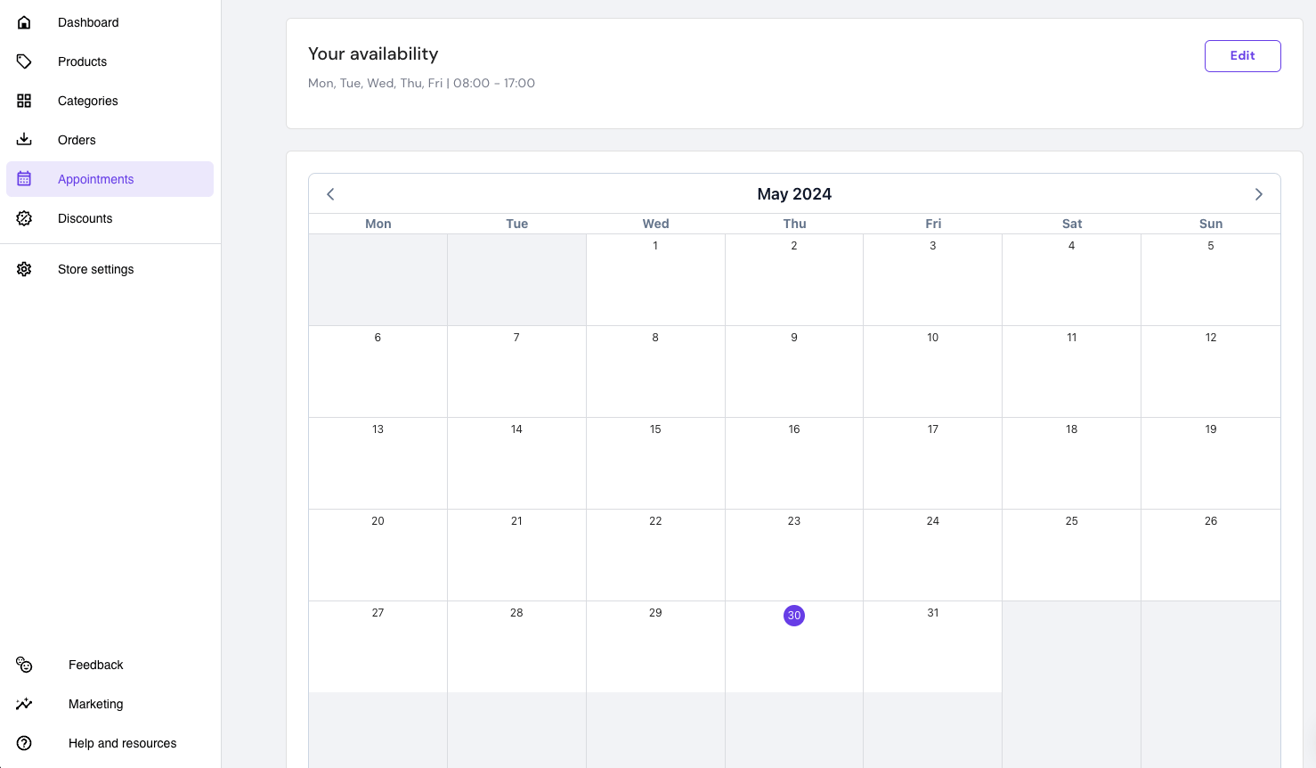Switch to the Appointments section
This screenshot has width=1316, height=768.
96,178
